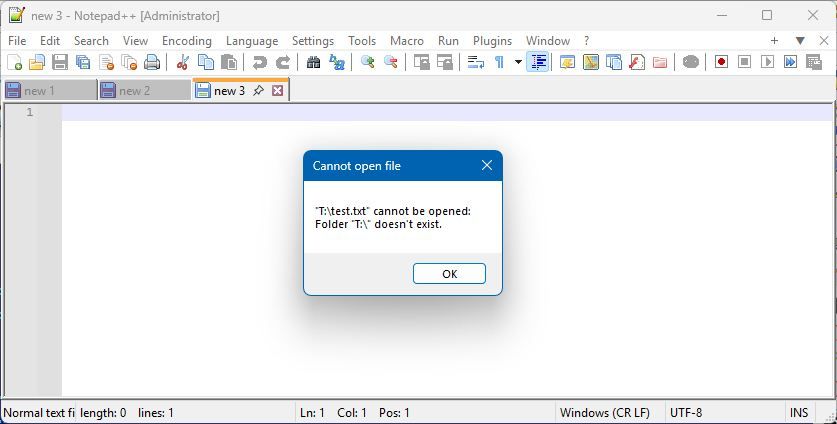
Task: Click the Paste toolbar icon
Action: click(228, 62)
